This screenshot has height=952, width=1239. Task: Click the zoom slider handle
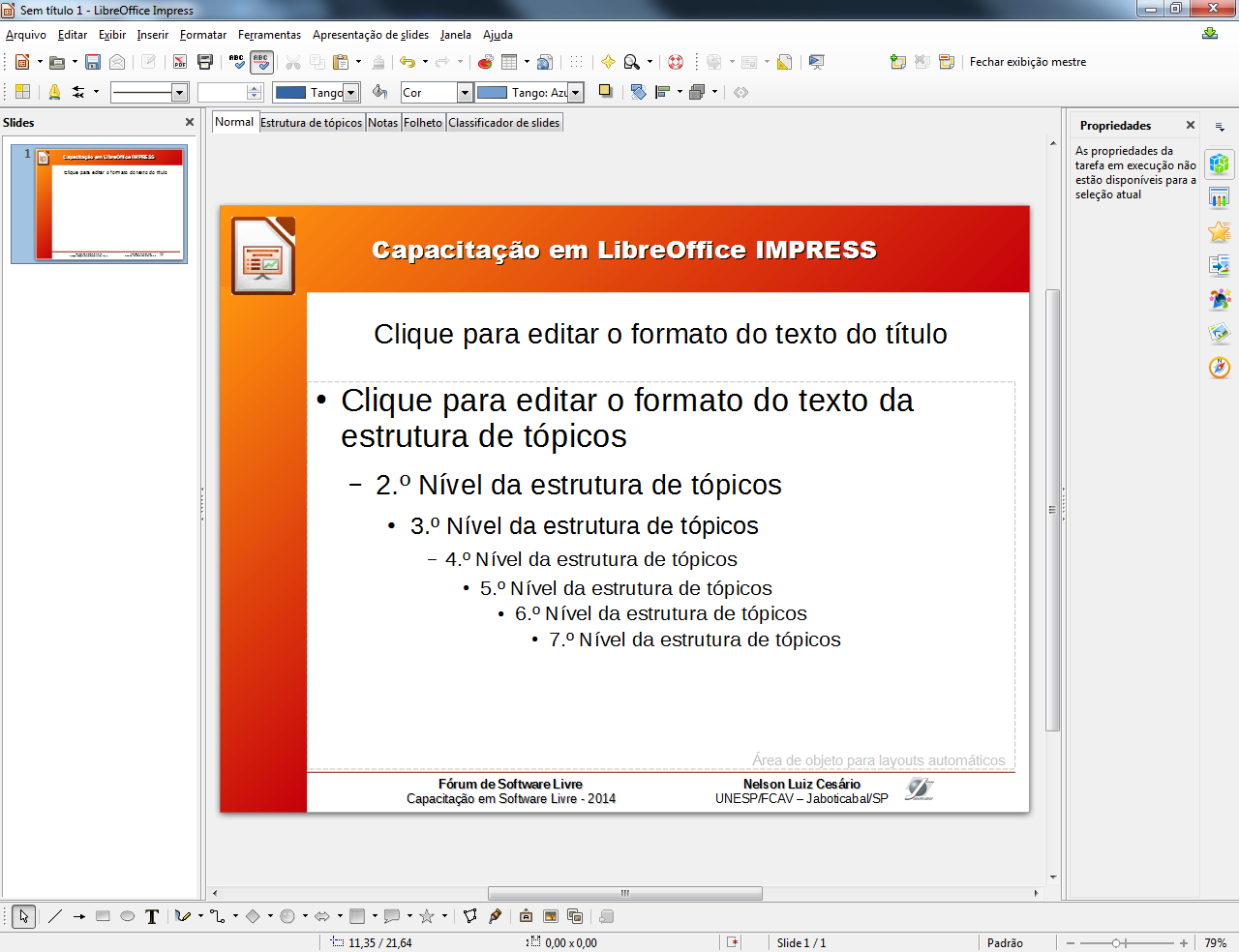coord(1116,943)
